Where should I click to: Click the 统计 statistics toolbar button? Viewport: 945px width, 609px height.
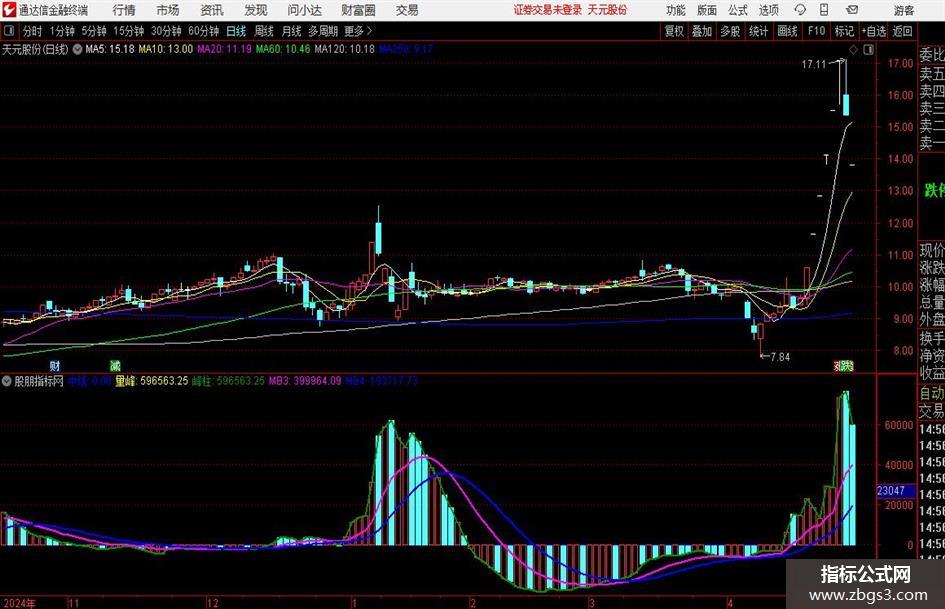coord(759,31)
